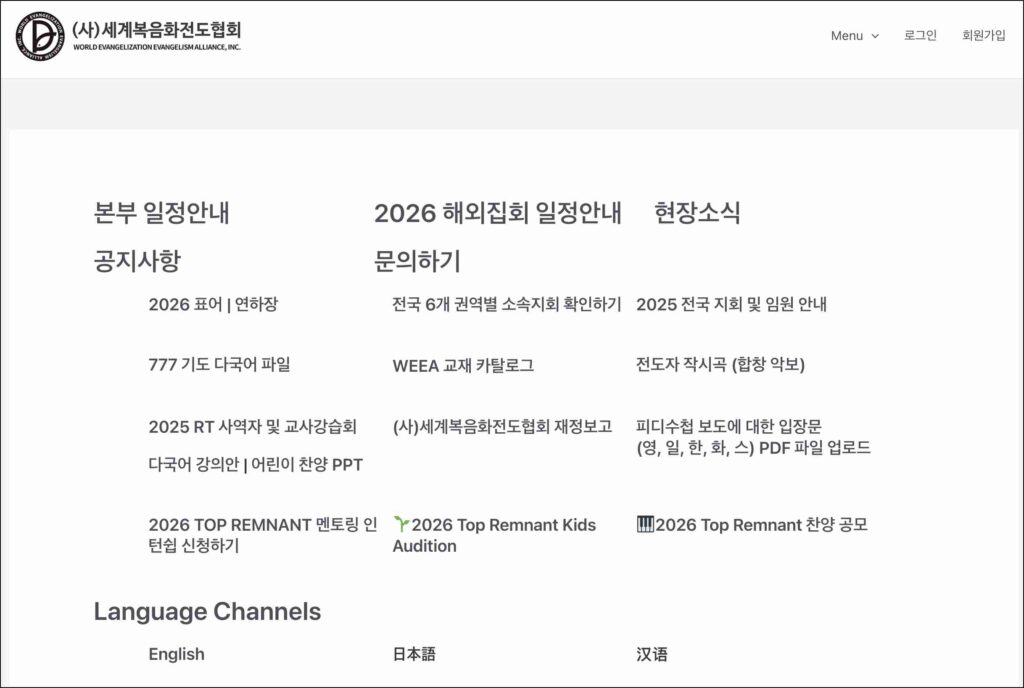View 현장소식 field news
This screenshot has height=688, width=1024.
[x=697, y=213]
